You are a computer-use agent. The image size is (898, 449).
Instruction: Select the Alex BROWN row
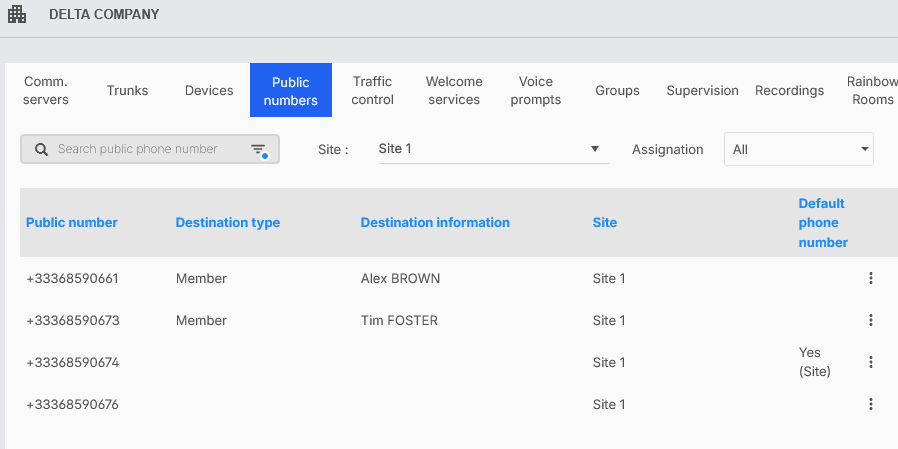(400, 279)
